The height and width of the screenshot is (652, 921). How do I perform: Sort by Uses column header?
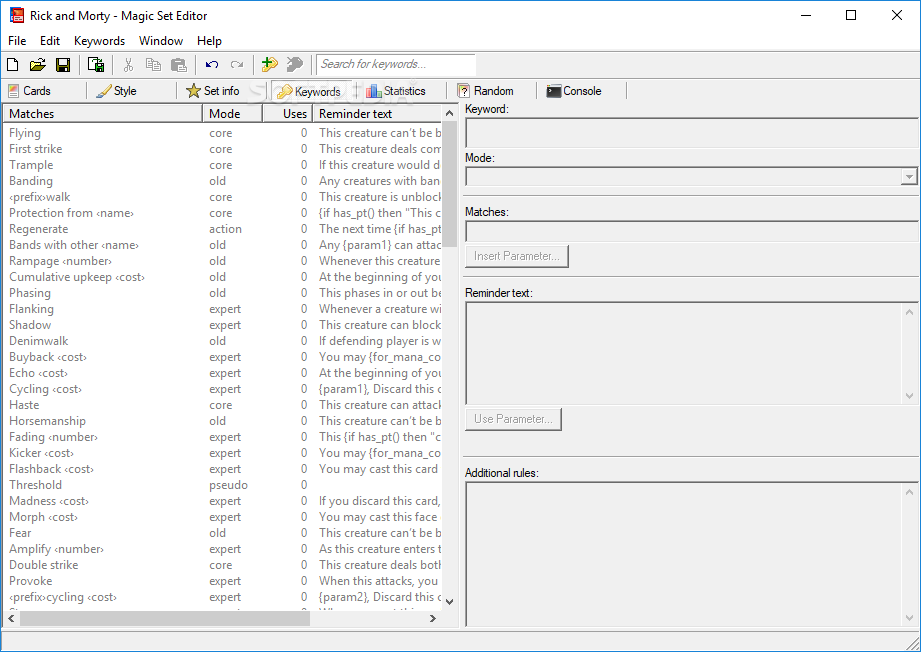(x=287, y=114)
